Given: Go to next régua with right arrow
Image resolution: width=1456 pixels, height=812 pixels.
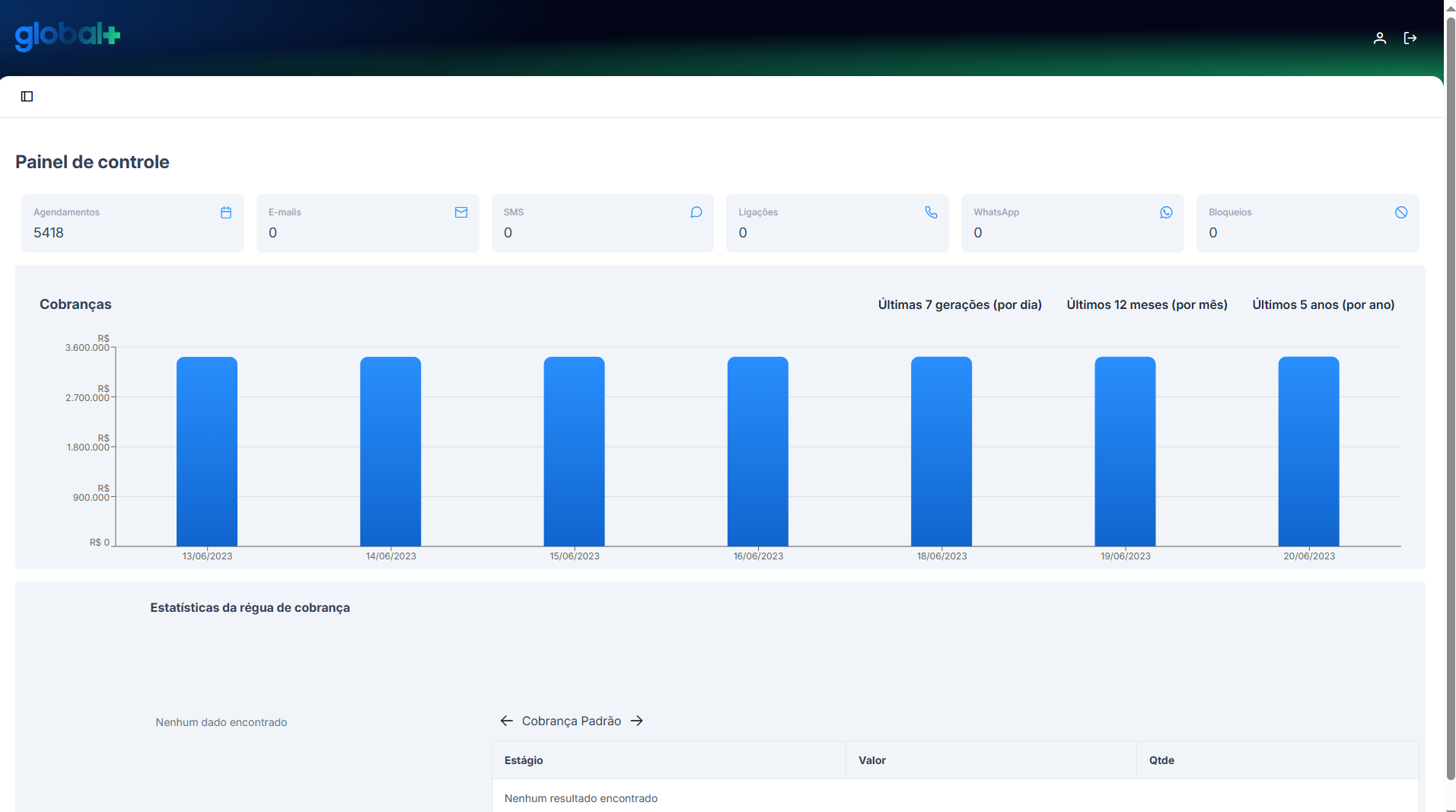Looking at the screenshot, I should (637, 721).
